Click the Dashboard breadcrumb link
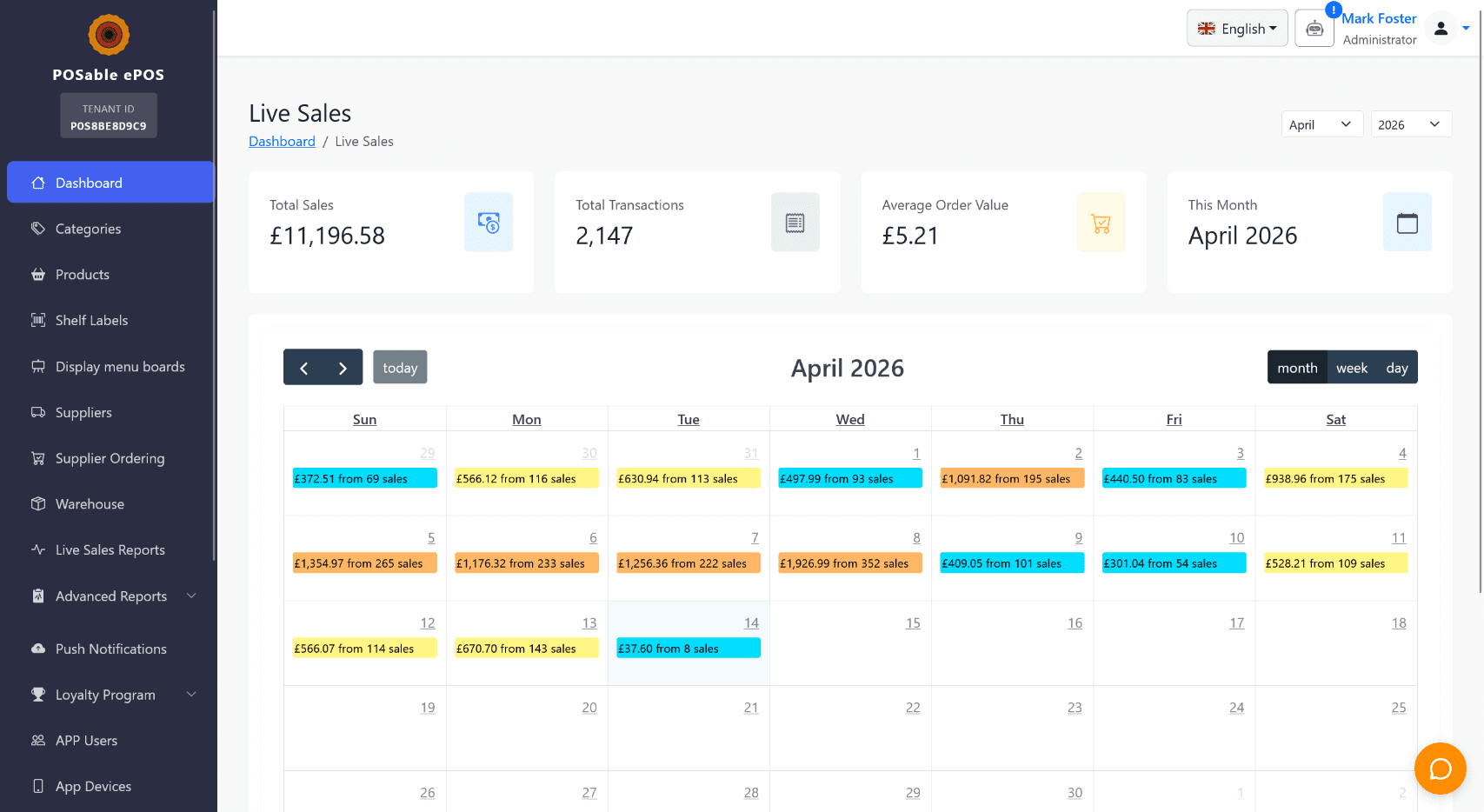This screenshot has width=1484, height=812. tap(282, 142)
